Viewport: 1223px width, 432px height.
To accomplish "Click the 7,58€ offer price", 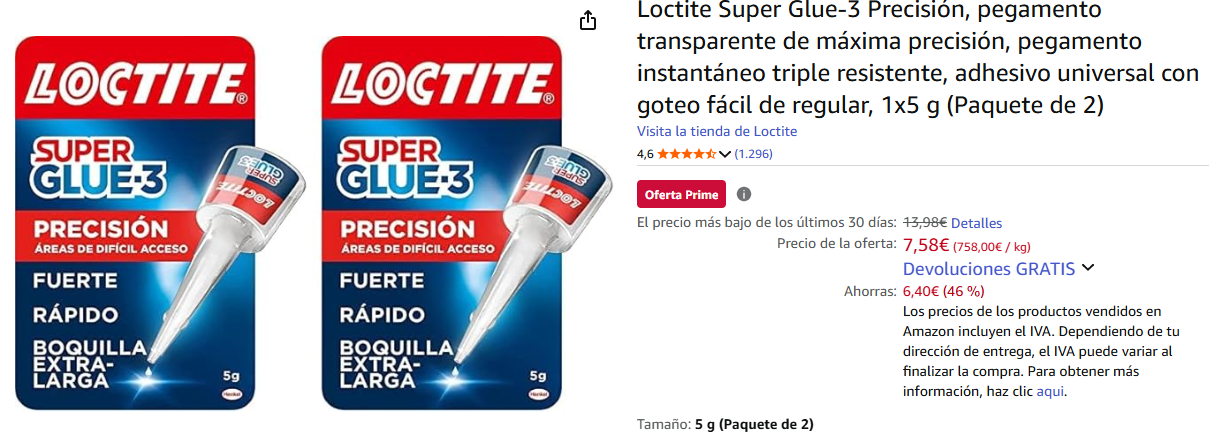I will [926, 245].
